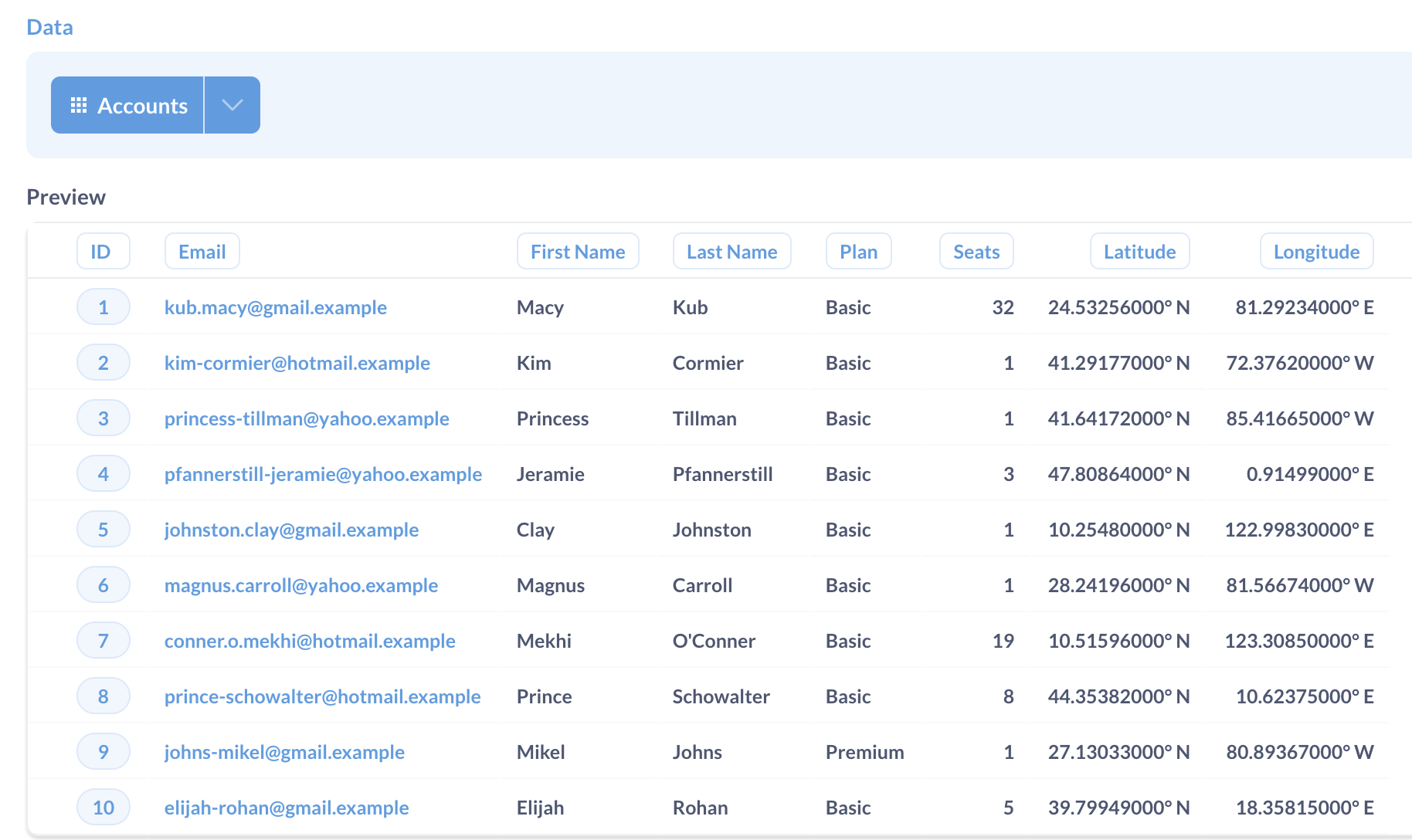Click the ID 10 badge
This screenshot has height=840, width=1412.
(x=103, y=808)
